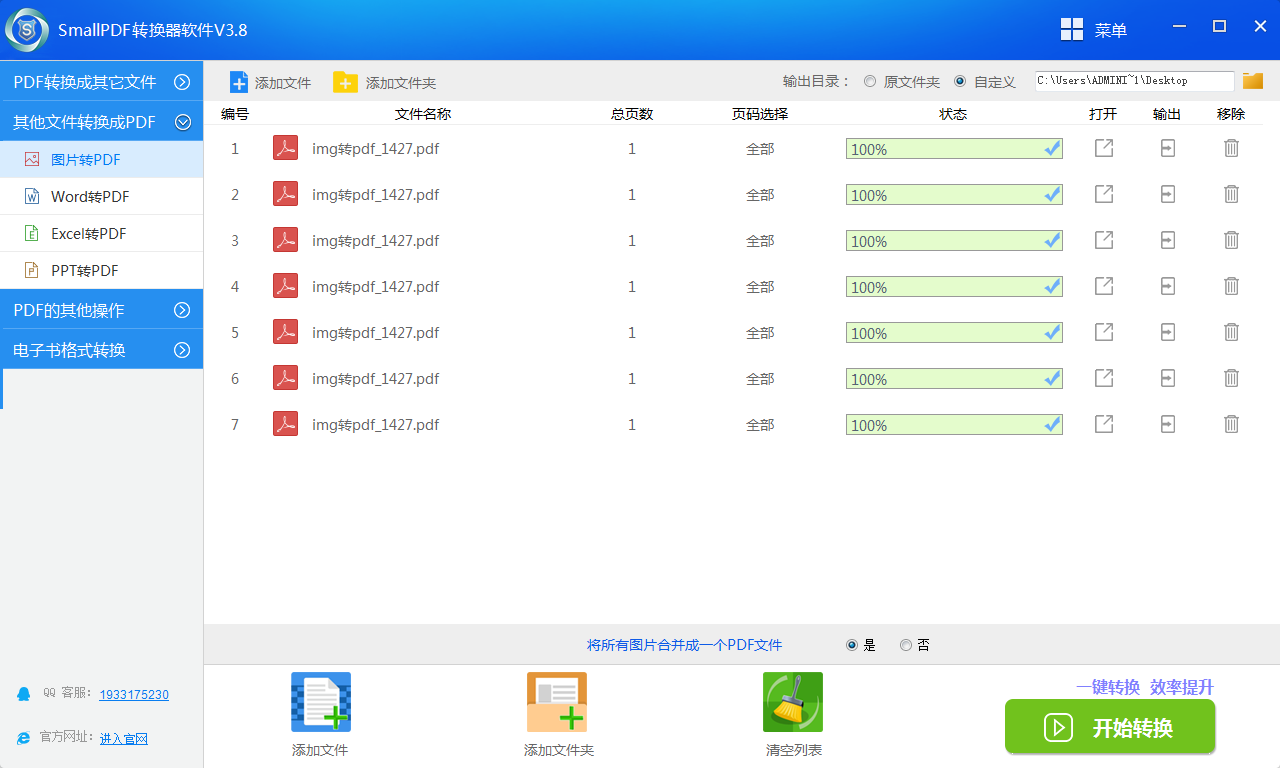Click the 总页数 column header
The width and height of the screenshot is (1280, 768).
click(632, 114)
